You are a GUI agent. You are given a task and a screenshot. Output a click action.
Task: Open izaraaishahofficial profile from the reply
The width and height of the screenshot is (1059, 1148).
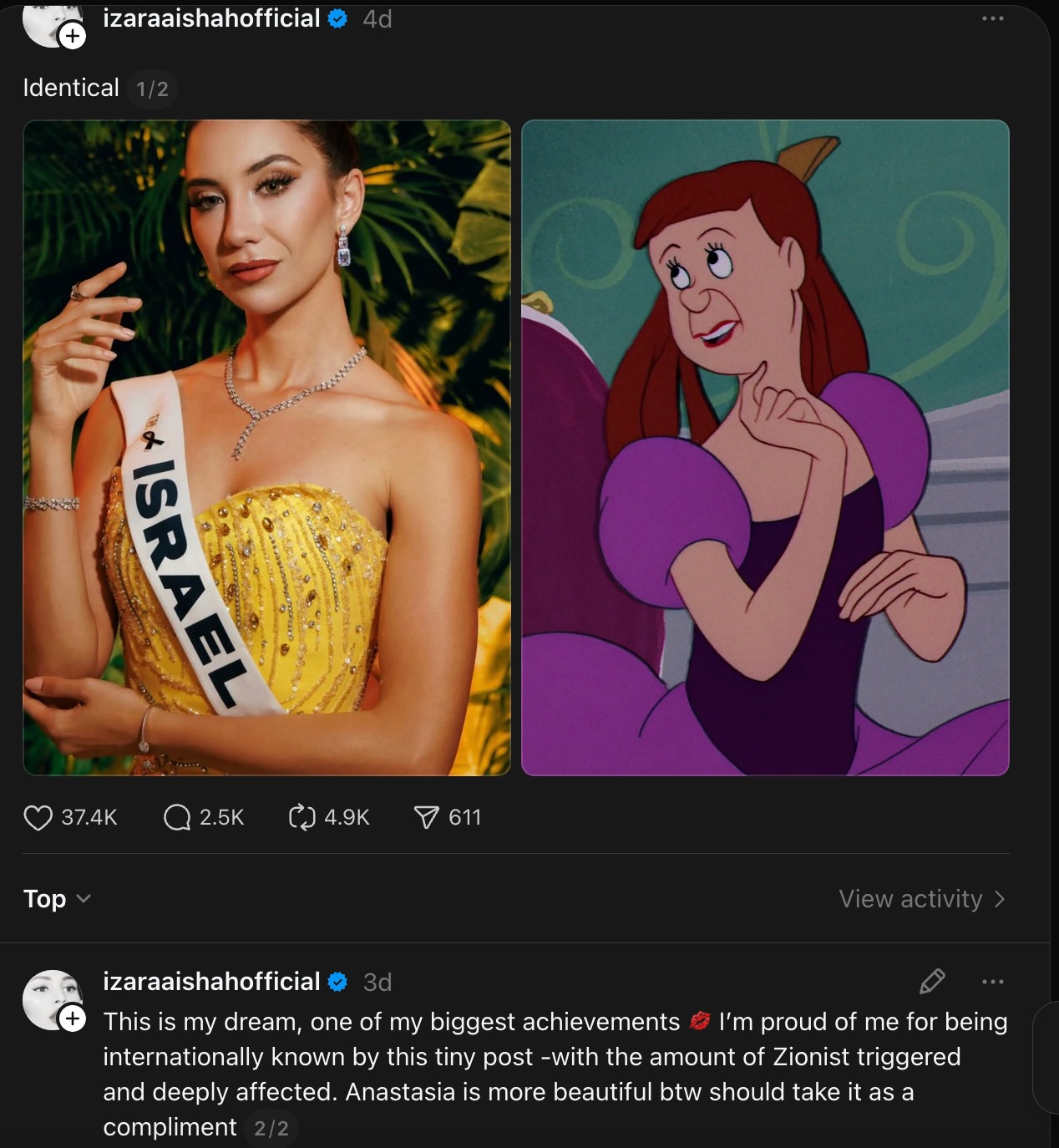click(x=211, y=981)
